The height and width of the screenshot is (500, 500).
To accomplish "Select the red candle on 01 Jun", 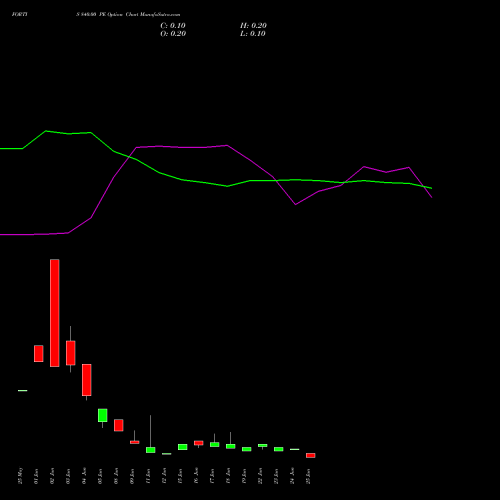I will coord(39,354).
